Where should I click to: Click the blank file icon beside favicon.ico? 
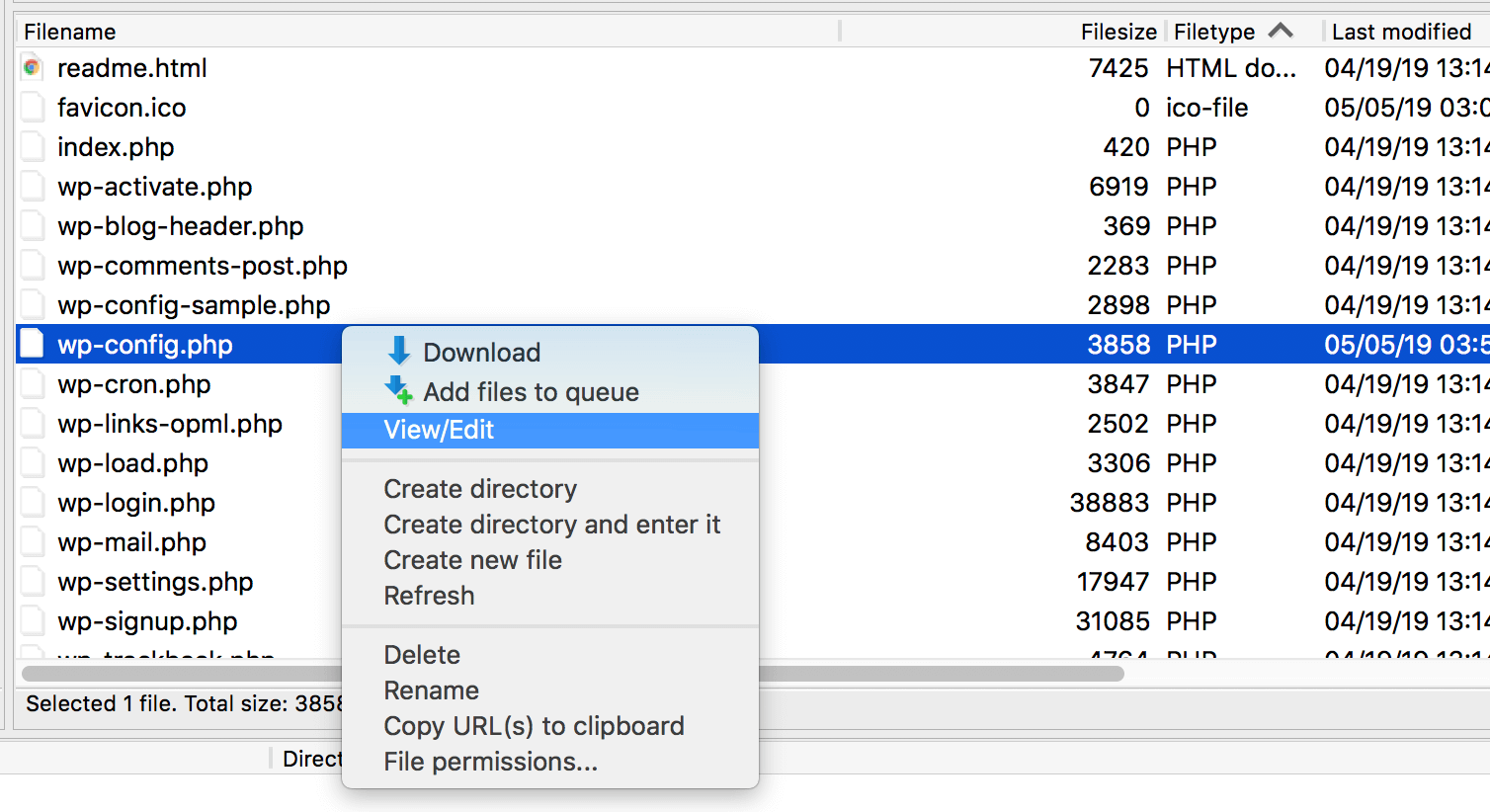point(31,107)
